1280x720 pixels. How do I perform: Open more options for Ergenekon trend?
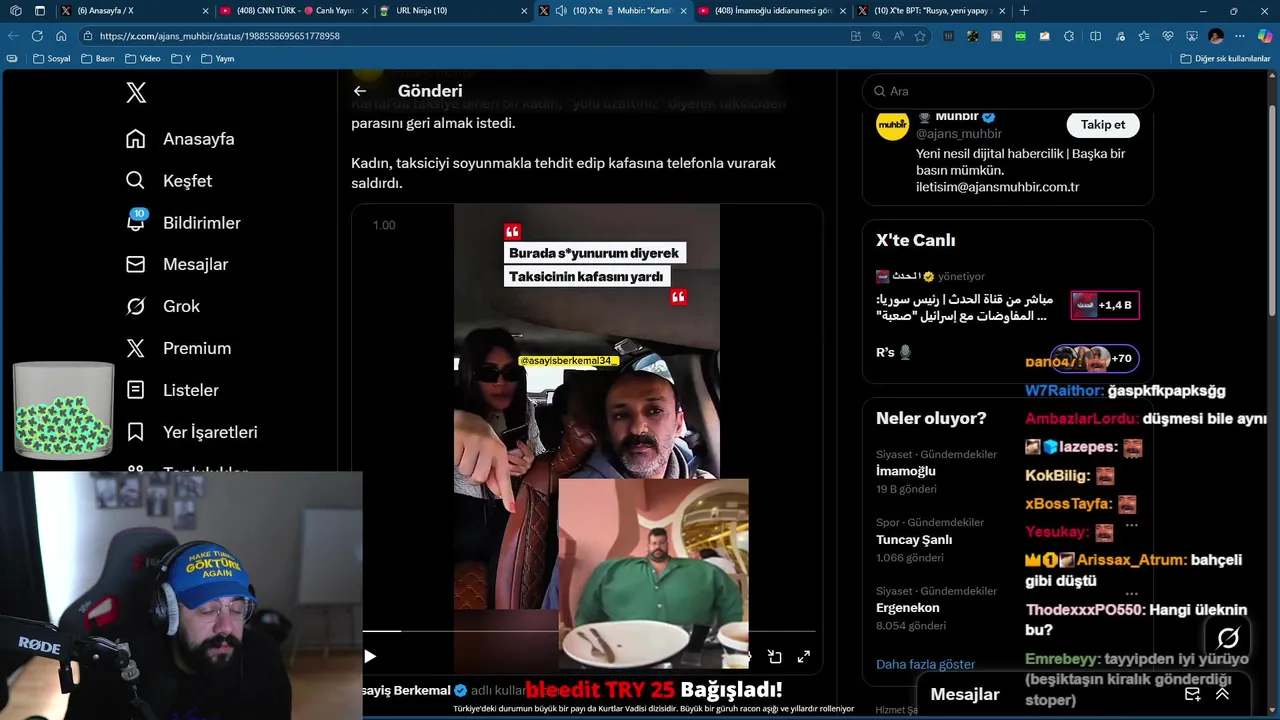(x=1131, y=593)
